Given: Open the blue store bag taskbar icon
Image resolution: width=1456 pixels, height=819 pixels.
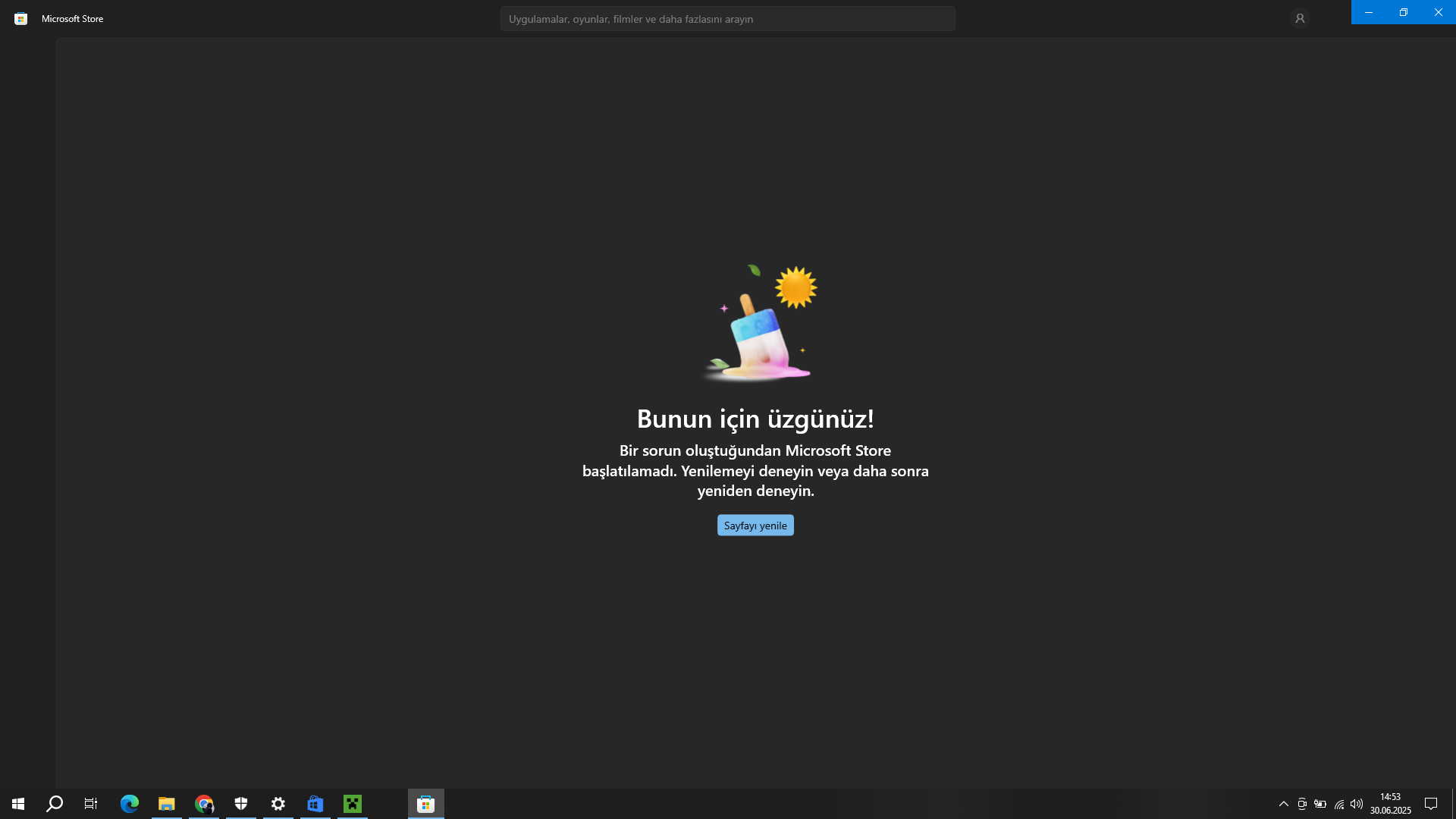Looking at the screenshot, I should (315, 804).
